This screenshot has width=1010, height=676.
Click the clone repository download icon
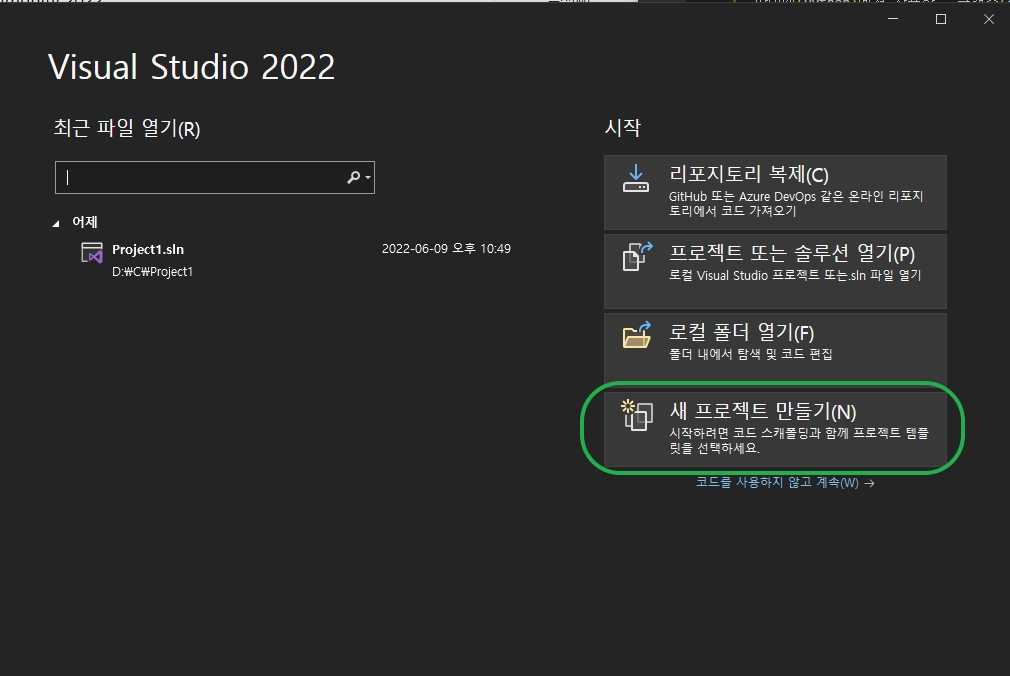click(x=636, y=179)
